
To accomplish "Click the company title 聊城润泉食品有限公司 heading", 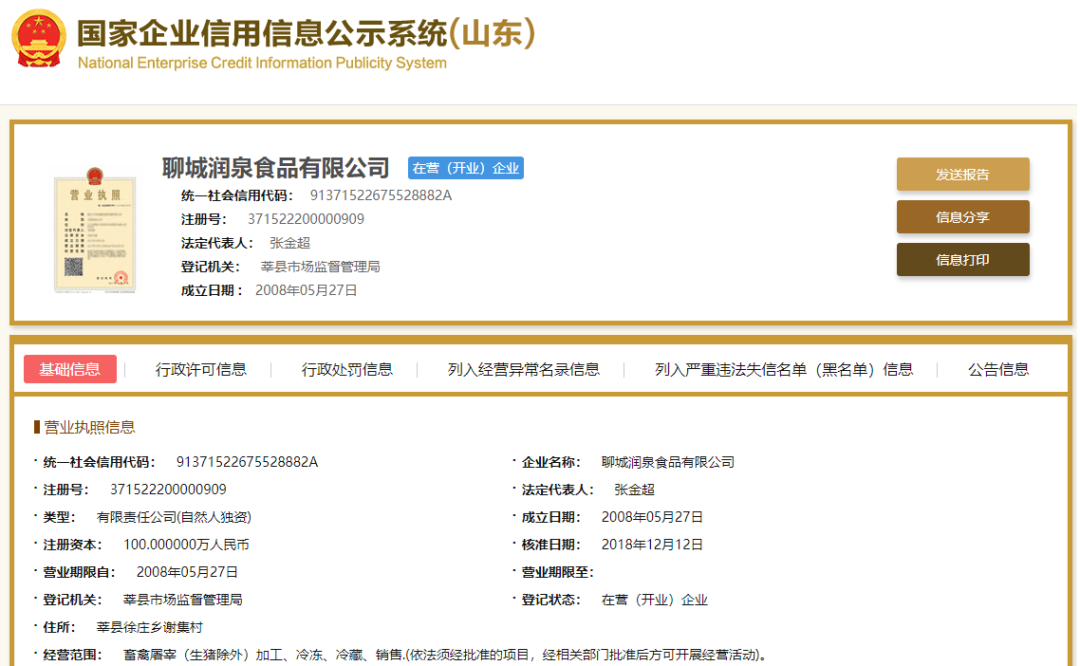I will tap(276, 167).
